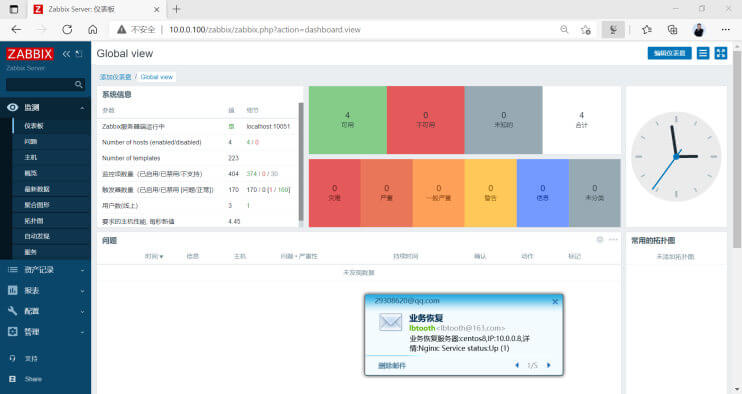Expand the 报表 sidebar section
Screen dimensions: 742x394
(45, 290)
